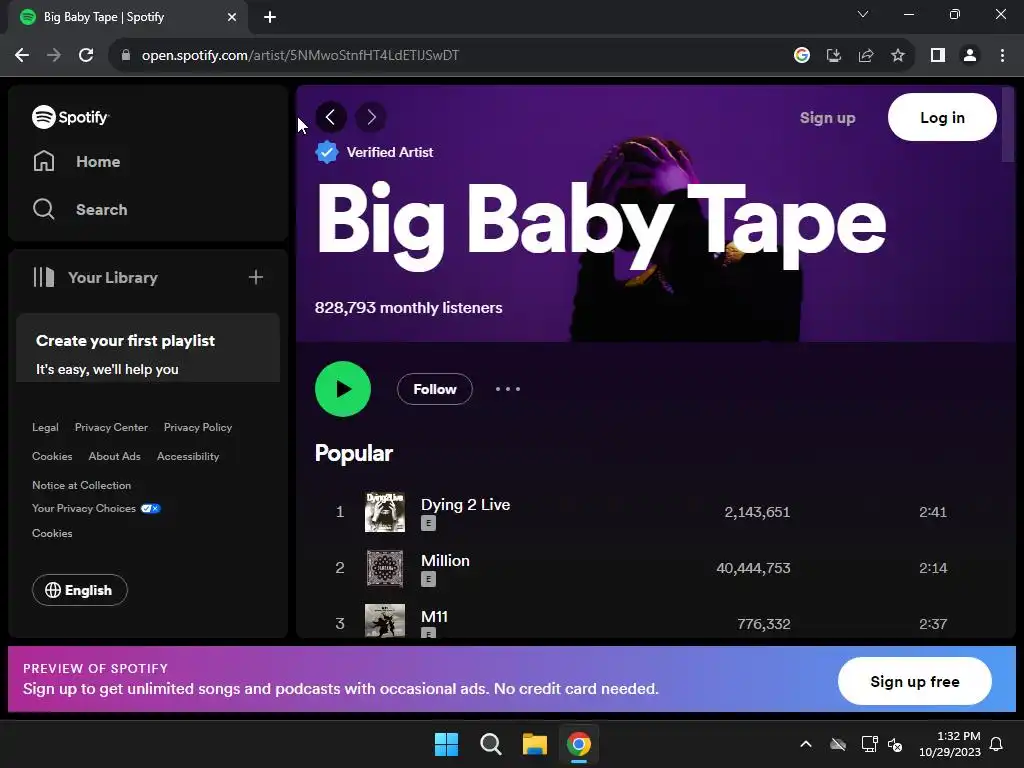Go to Home in Spotify sidebar
The width and height of the screenshot is (1024, 768).
pos(76,161)
